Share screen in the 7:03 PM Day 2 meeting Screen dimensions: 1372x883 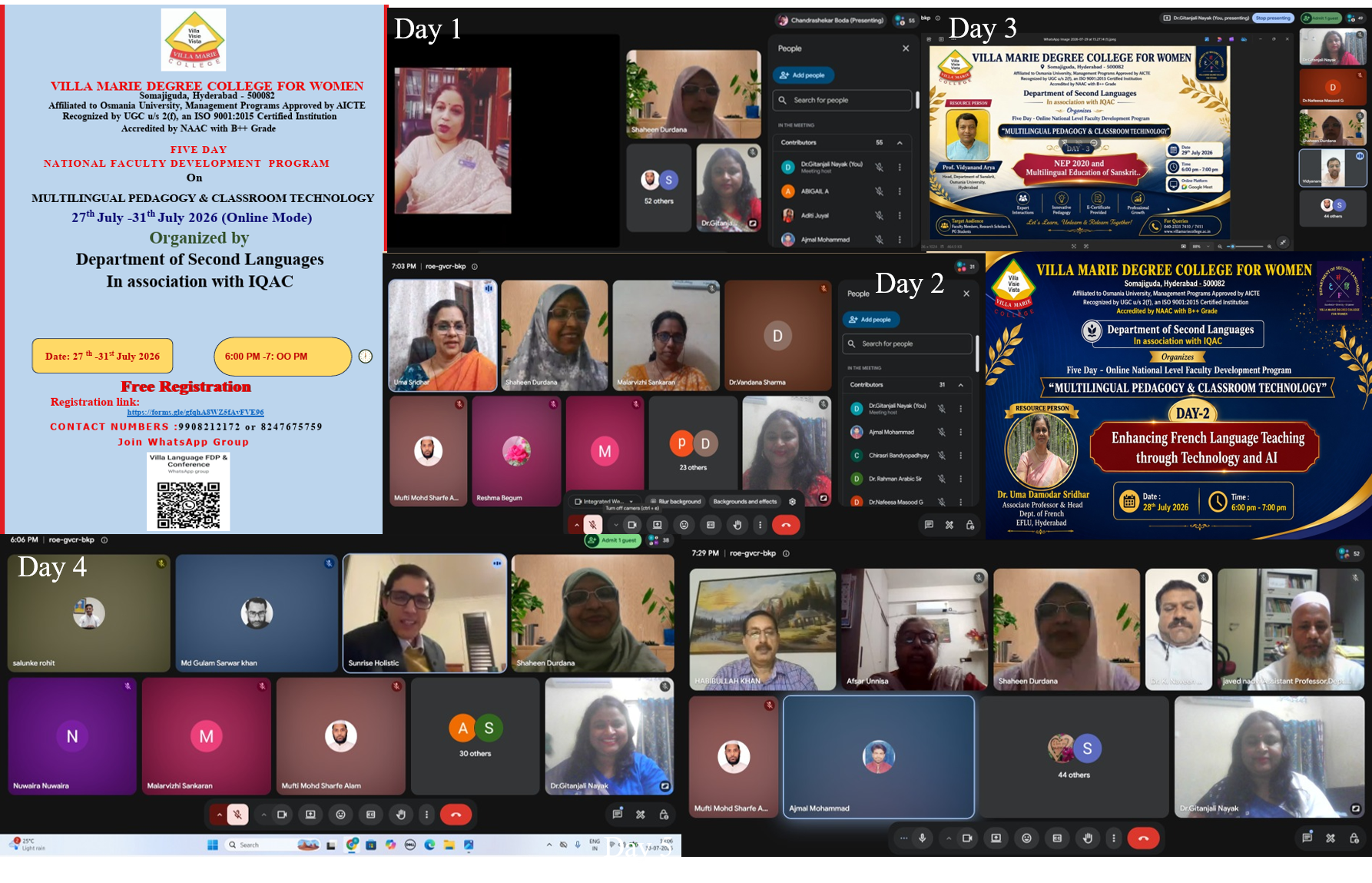point(658,525)
